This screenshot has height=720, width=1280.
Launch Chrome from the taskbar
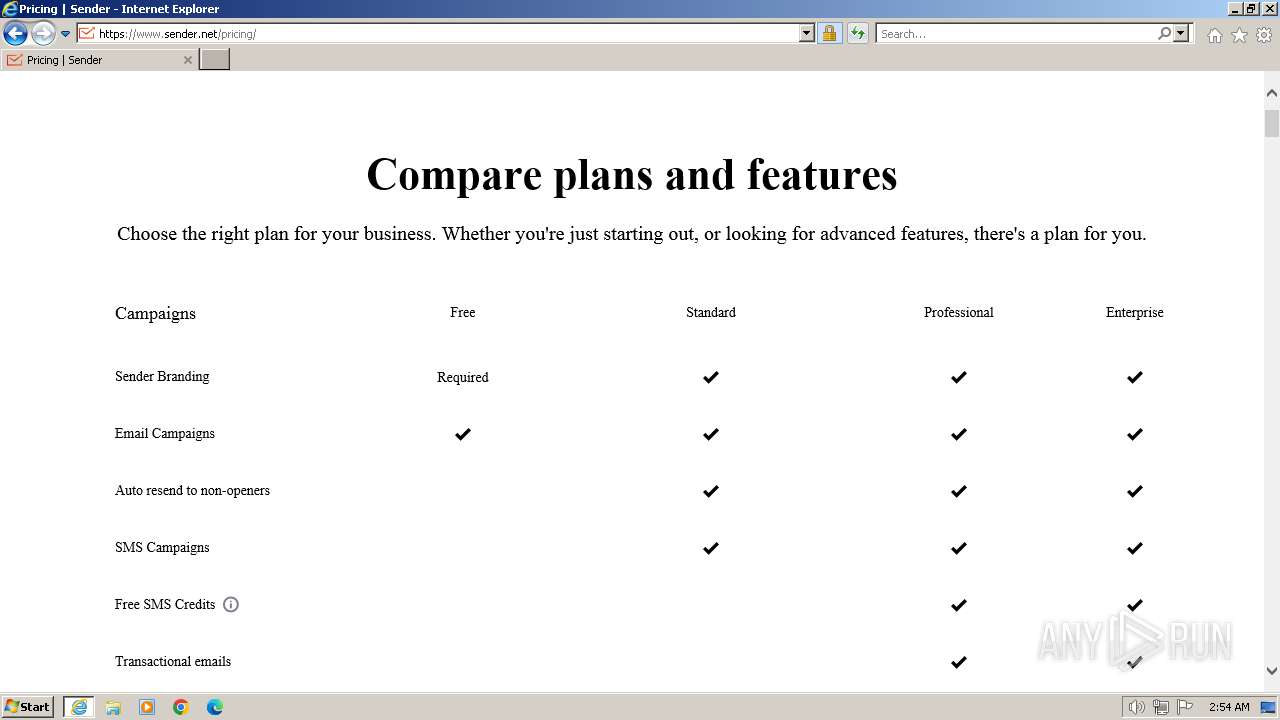coord(181,707)
